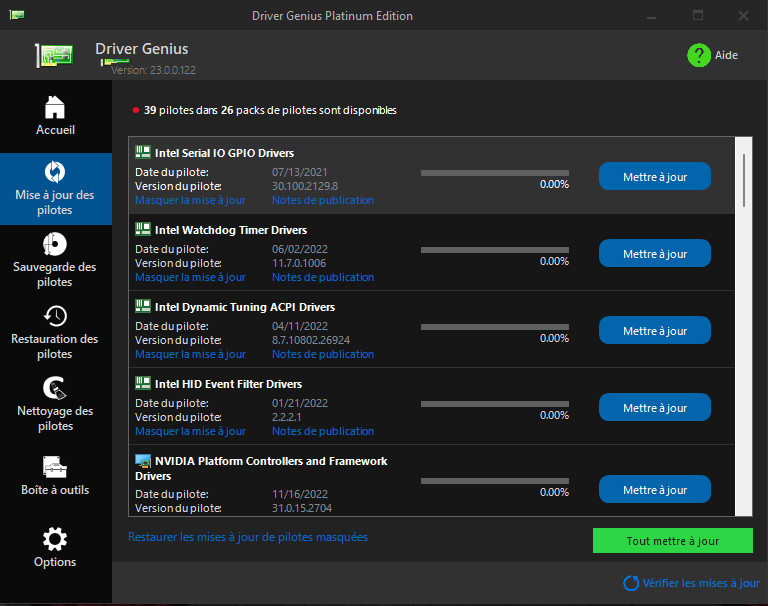Update Intel Serial IO GPIO Drivers
768x606 pixels.
point(655,176)
